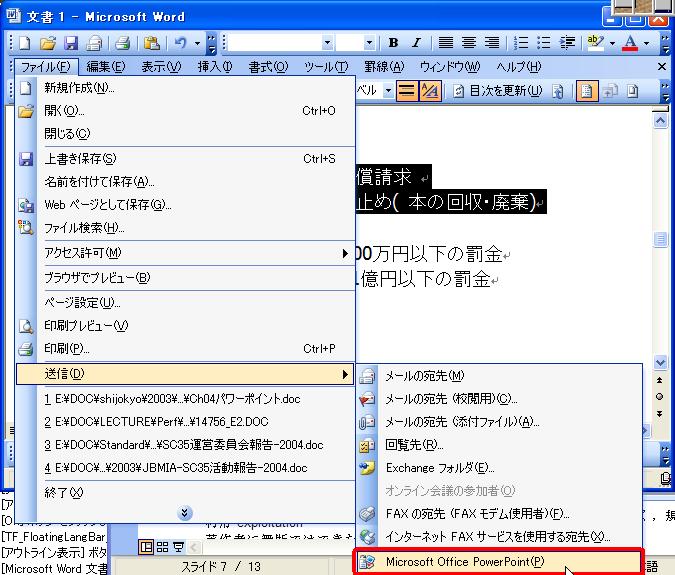Screen dimensions: 675x575
Task: Choose ブラウザでプレビュー menu item
Action: [185, 278]
